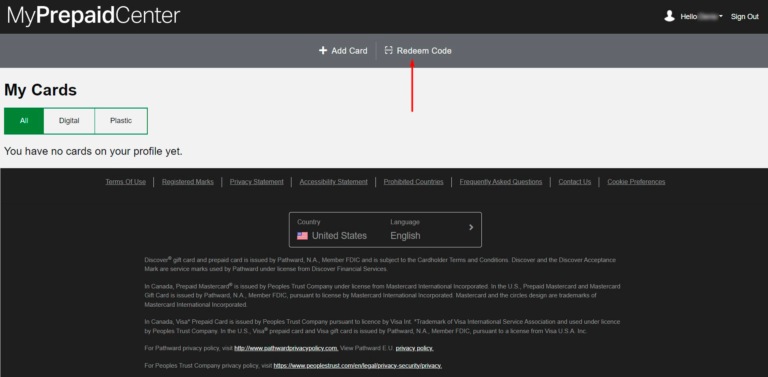Open the Registered Marks link
Screen dimensions: 768x377
click(x=188, y=182)
